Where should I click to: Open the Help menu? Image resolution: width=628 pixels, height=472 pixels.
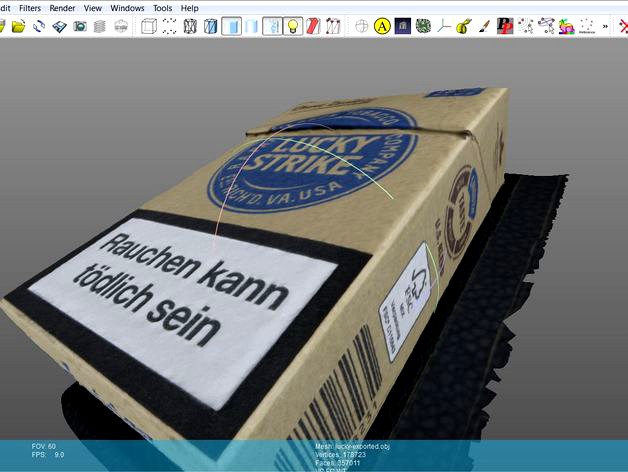[x=189, y=8]
